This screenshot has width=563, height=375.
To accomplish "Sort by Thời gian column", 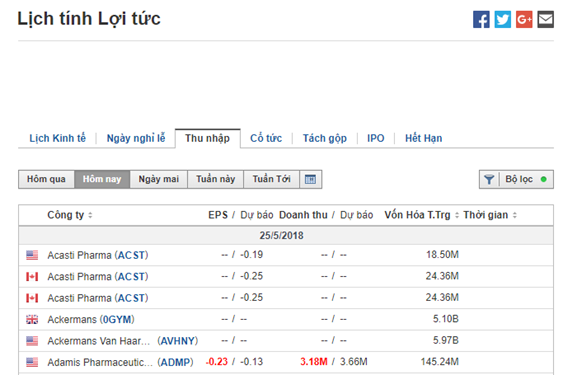I will click(490, 215).
